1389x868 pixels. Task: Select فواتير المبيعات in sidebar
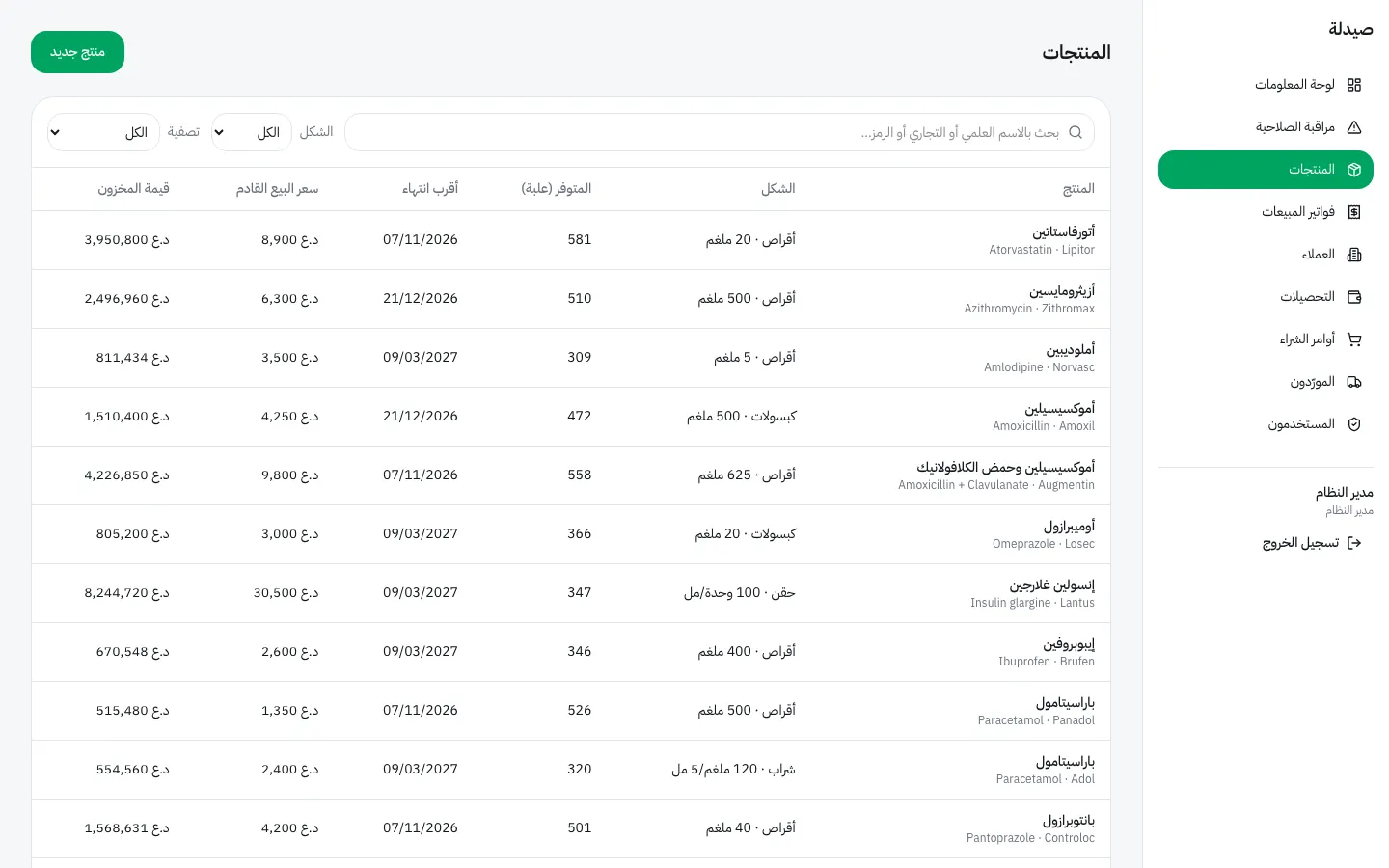pyautogui.click(x=1266, y=212)
